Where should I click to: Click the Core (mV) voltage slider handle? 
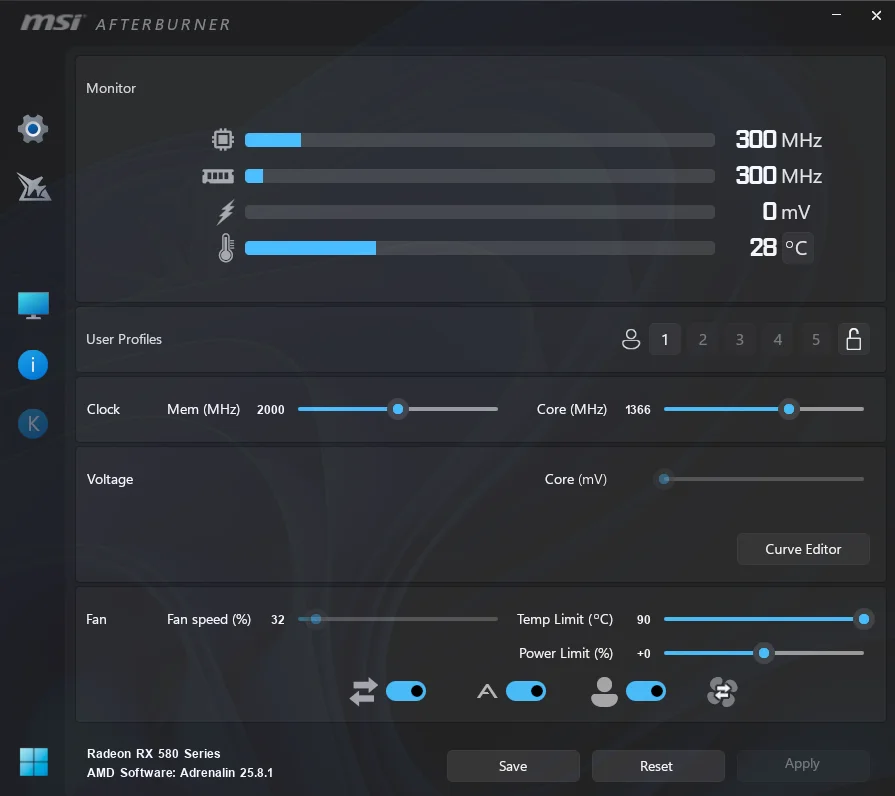pos(664,479)
